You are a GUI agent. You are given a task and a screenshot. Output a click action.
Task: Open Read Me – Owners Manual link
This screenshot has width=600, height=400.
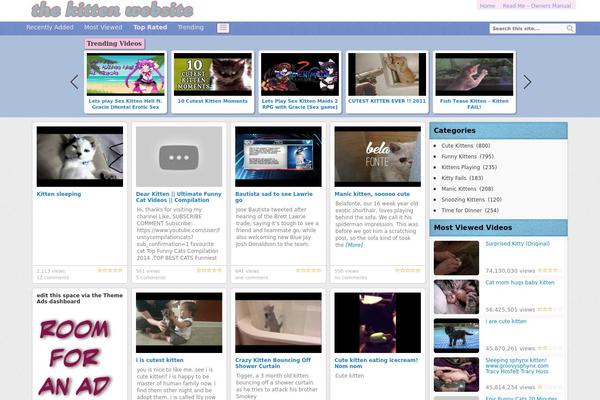pyautogui.click(x=536, y=6)
